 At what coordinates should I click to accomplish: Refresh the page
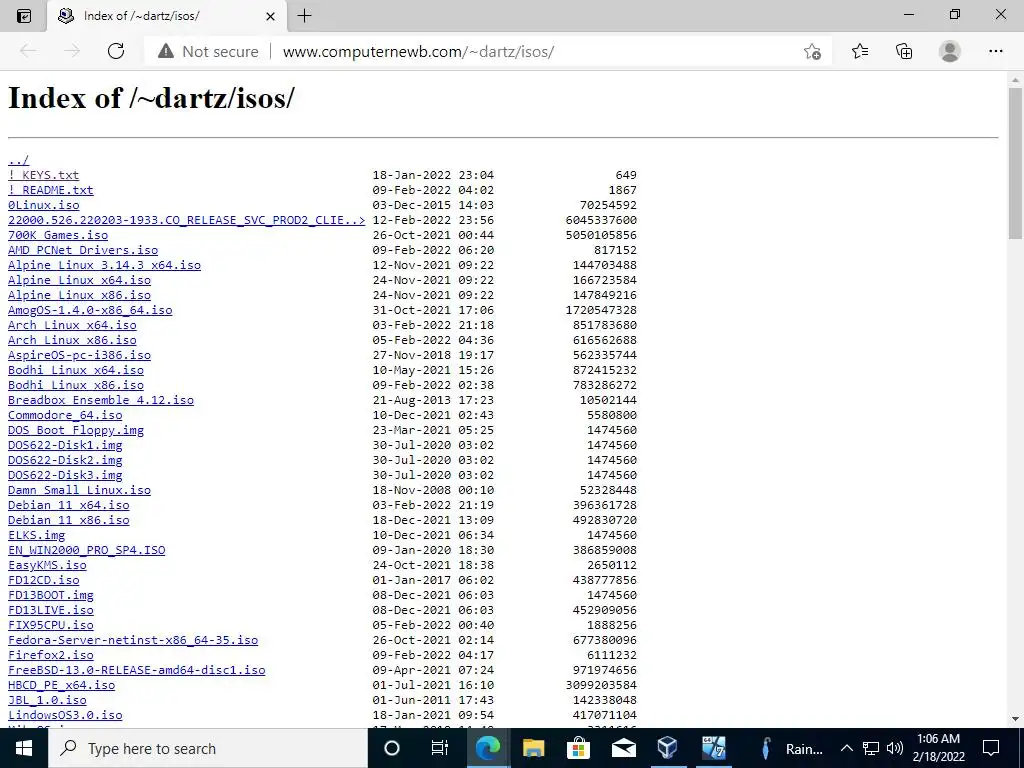coord(116,51)
